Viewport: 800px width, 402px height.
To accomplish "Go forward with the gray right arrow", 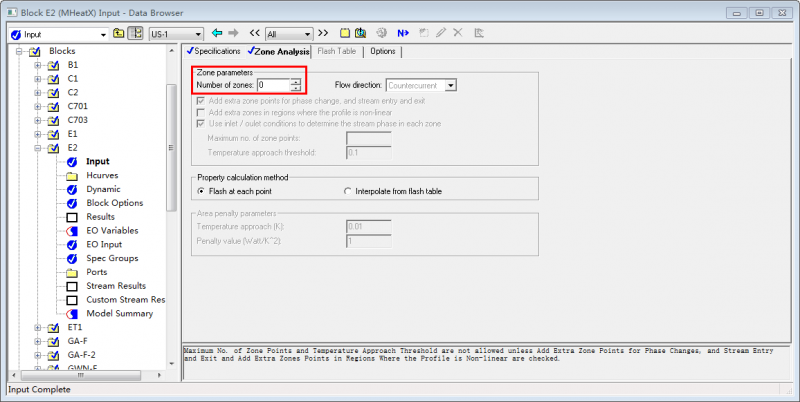I will [x=233, y=33].
